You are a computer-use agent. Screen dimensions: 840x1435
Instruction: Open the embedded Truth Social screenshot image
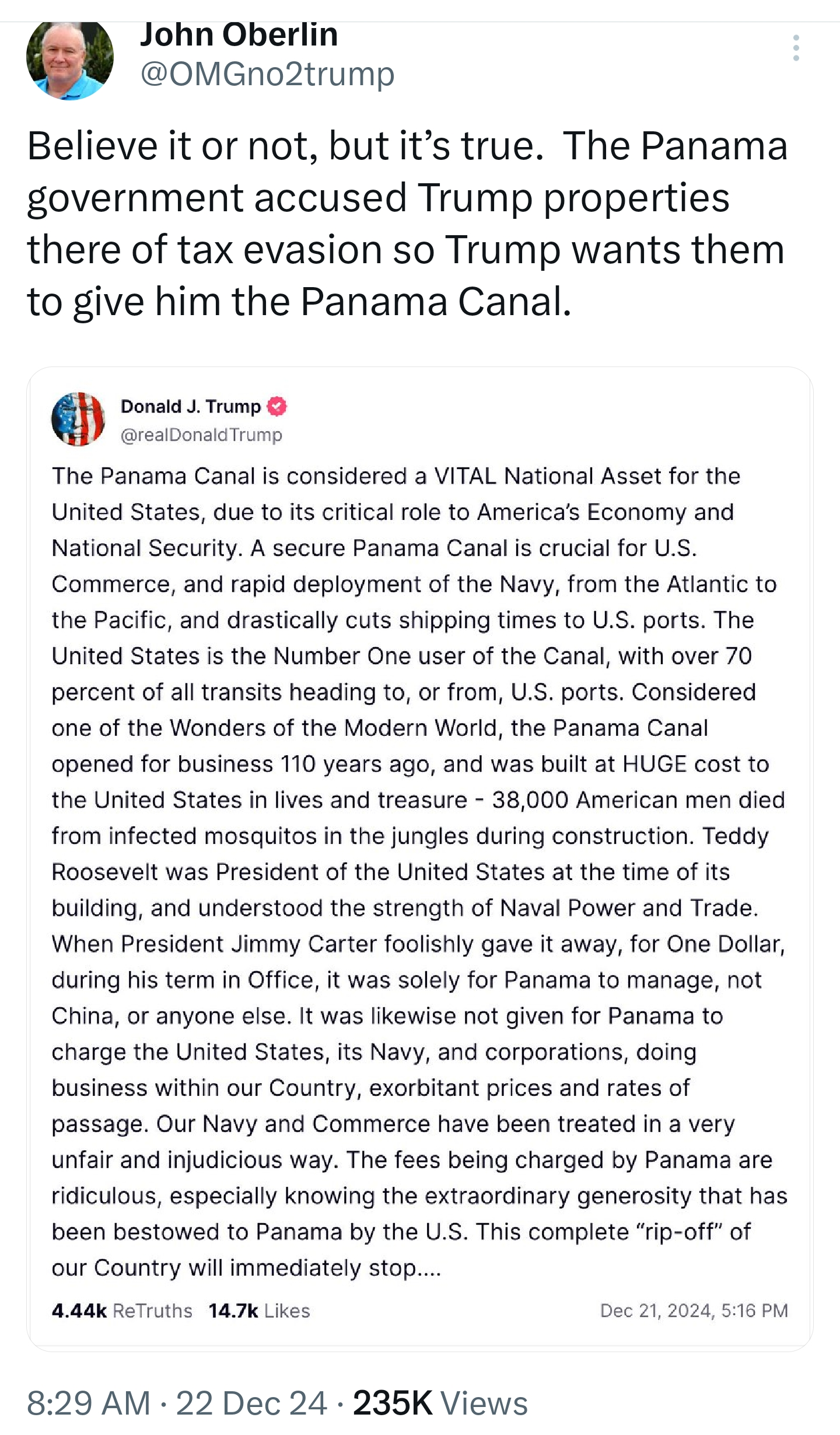[420, 859]
